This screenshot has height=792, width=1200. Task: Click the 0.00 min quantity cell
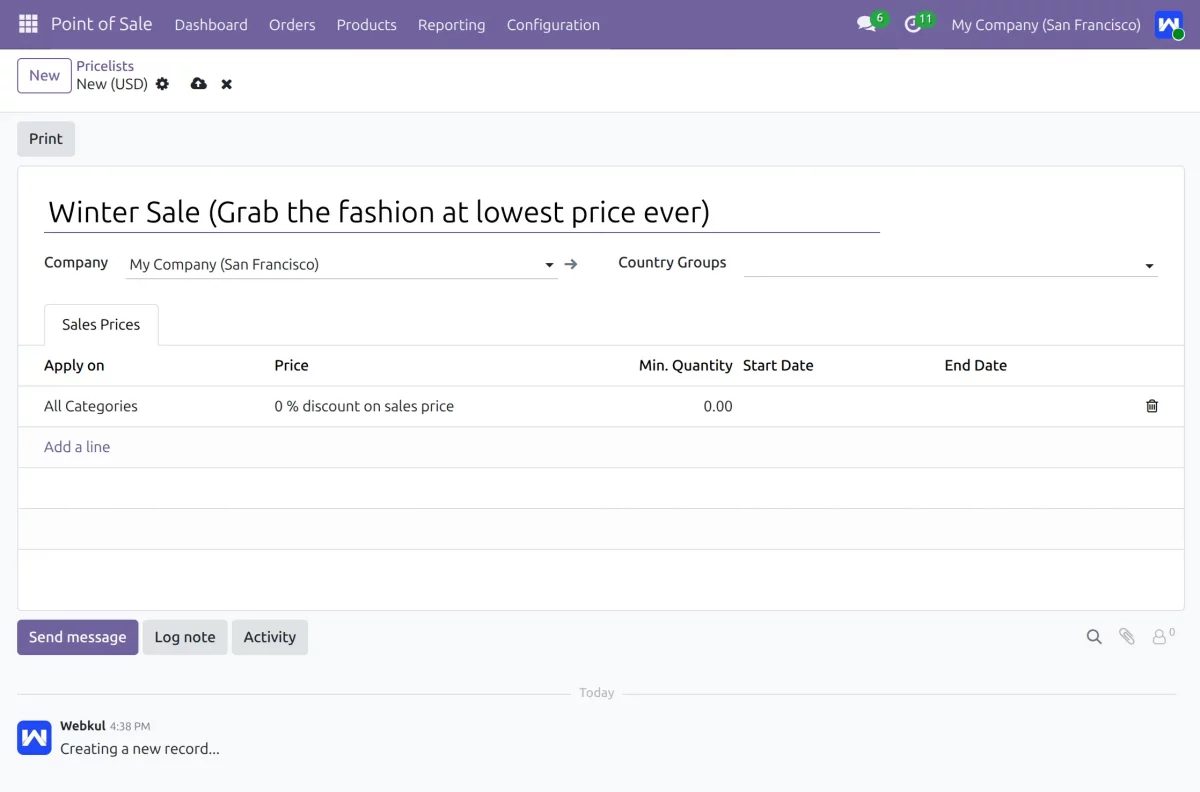(x=717, y=406)
